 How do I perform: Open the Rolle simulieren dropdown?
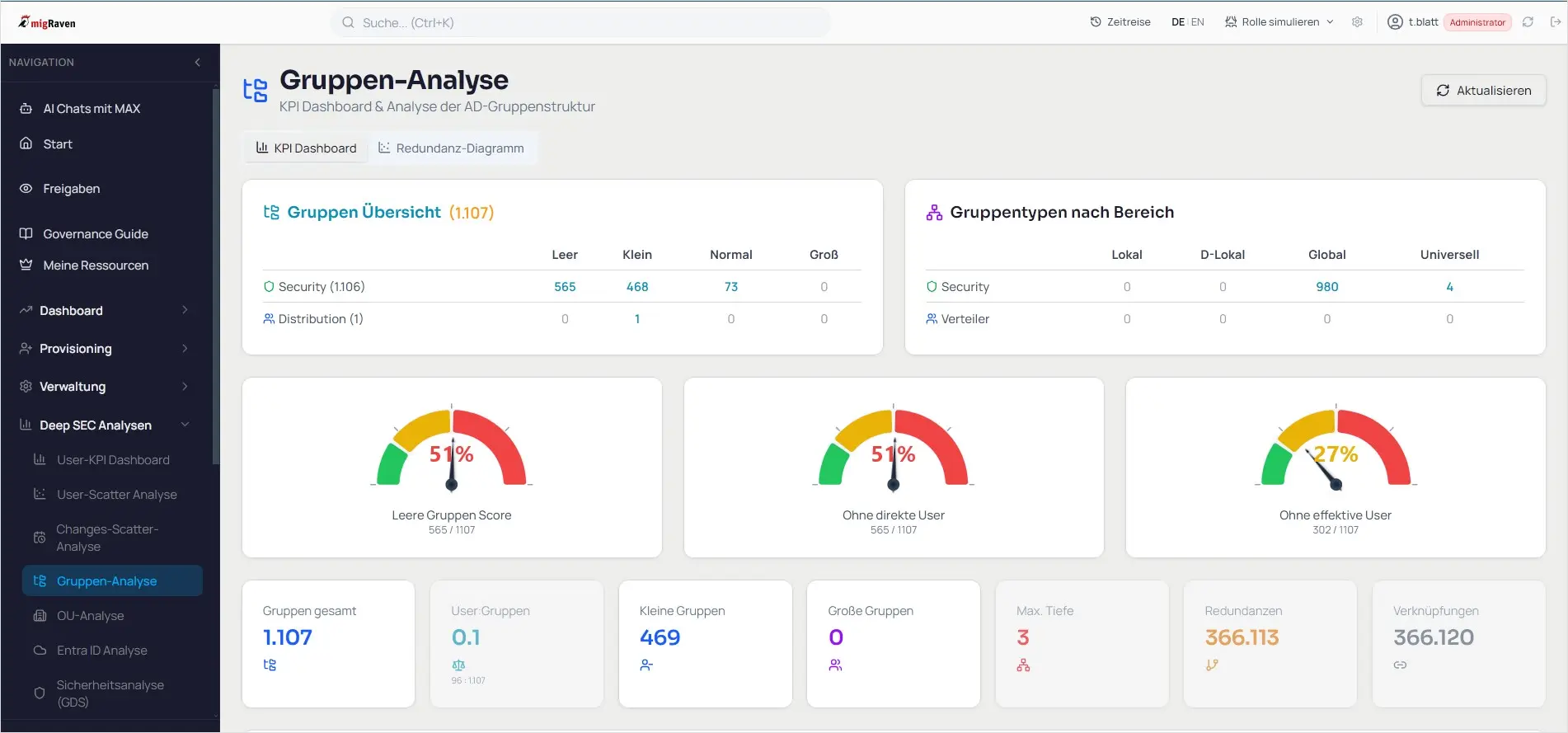point(1279,22)
